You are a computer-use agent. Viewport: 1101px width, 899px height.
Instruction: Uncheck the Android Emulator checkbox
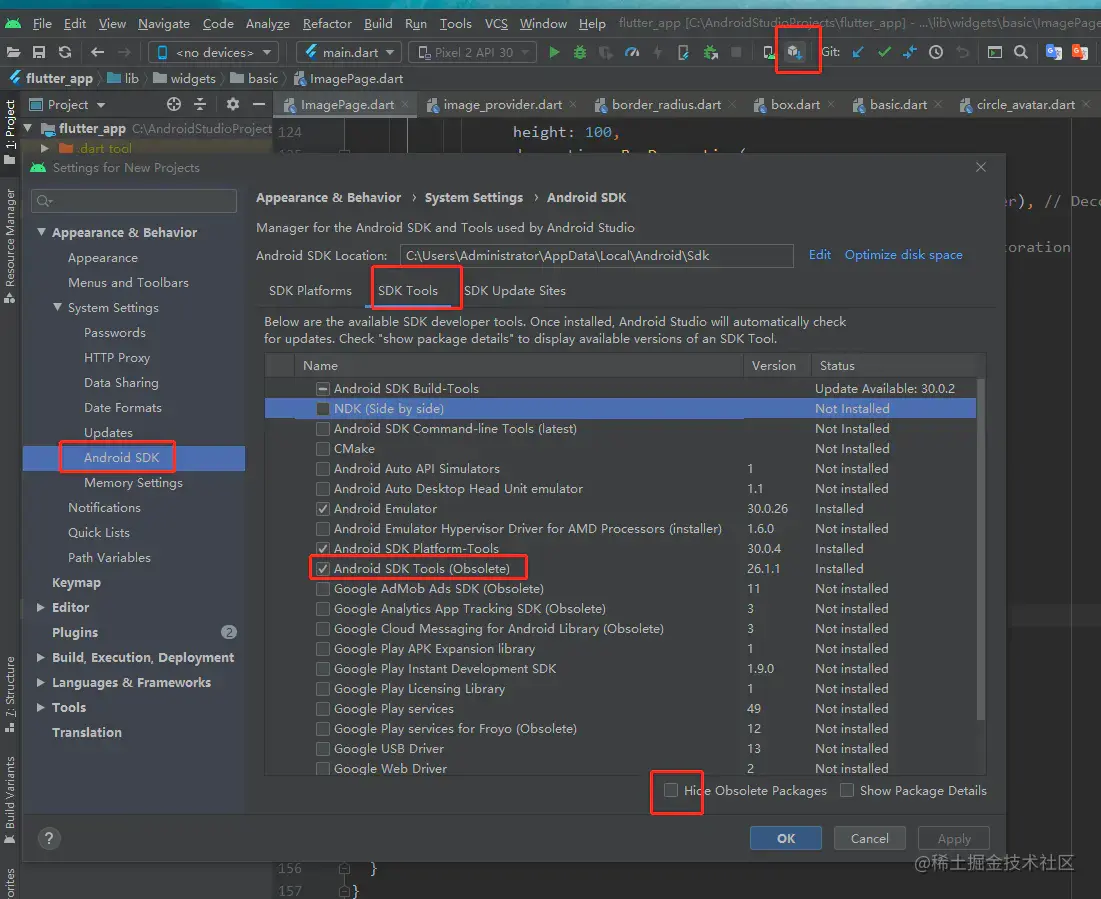click(323, 508)
